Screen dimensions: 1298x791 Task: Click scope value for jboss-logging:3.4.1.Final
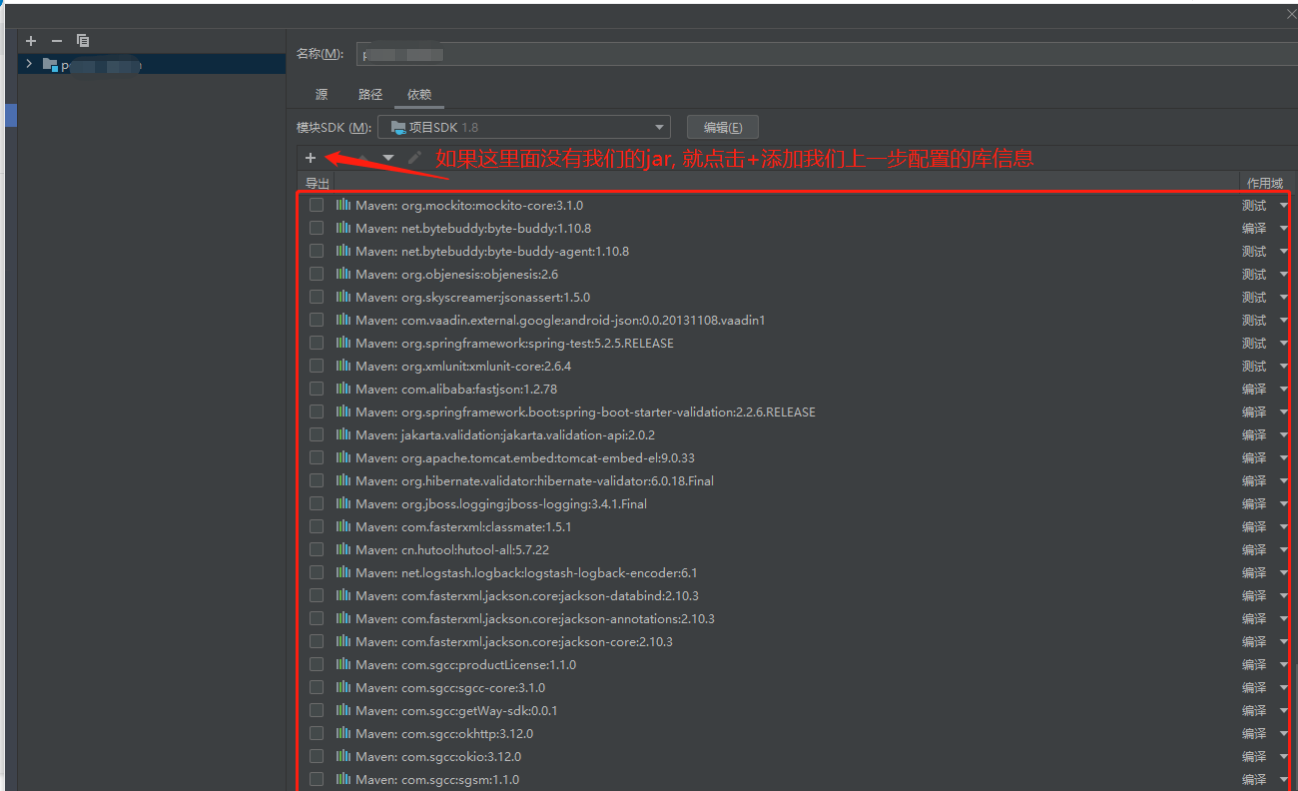point(1254,504)
